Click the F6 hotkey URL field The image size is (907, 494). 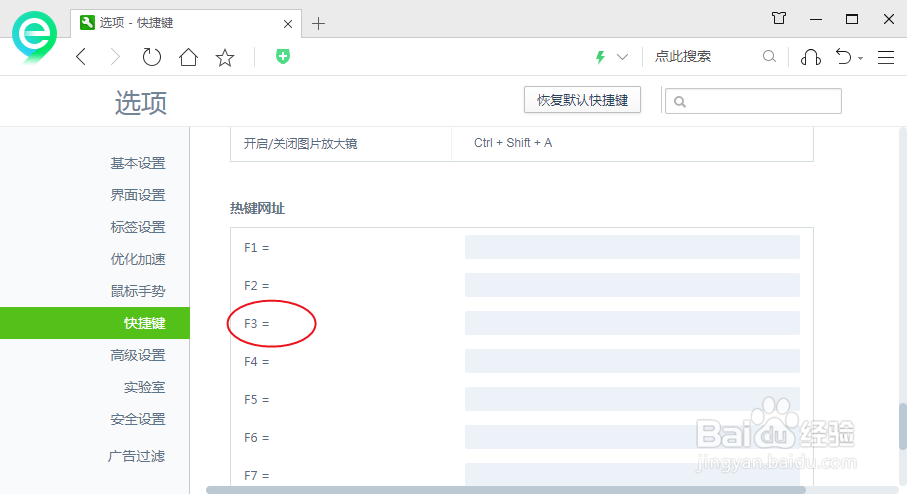point(632,437)
